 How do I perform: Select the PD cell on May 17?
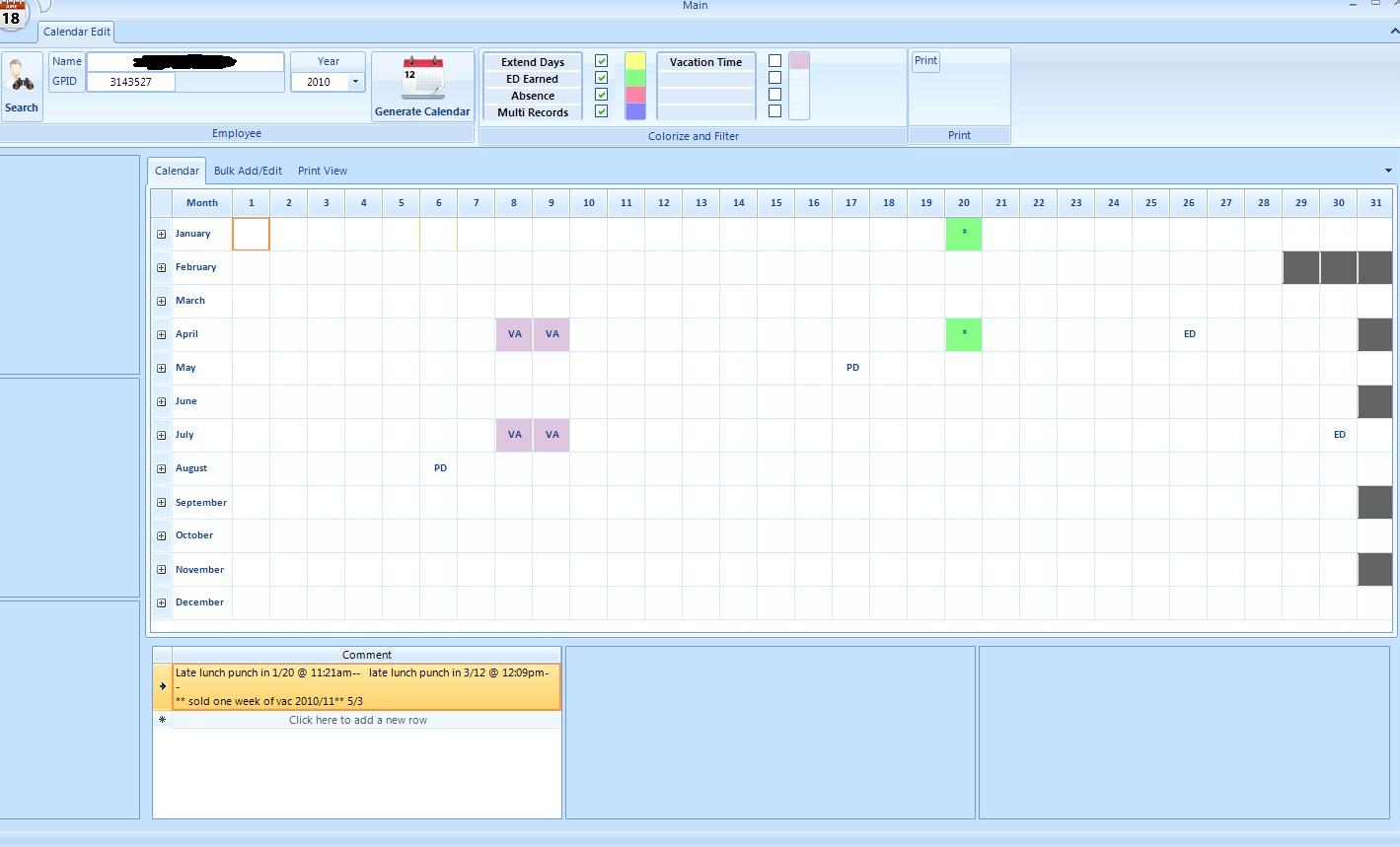(x=851, y=368)
